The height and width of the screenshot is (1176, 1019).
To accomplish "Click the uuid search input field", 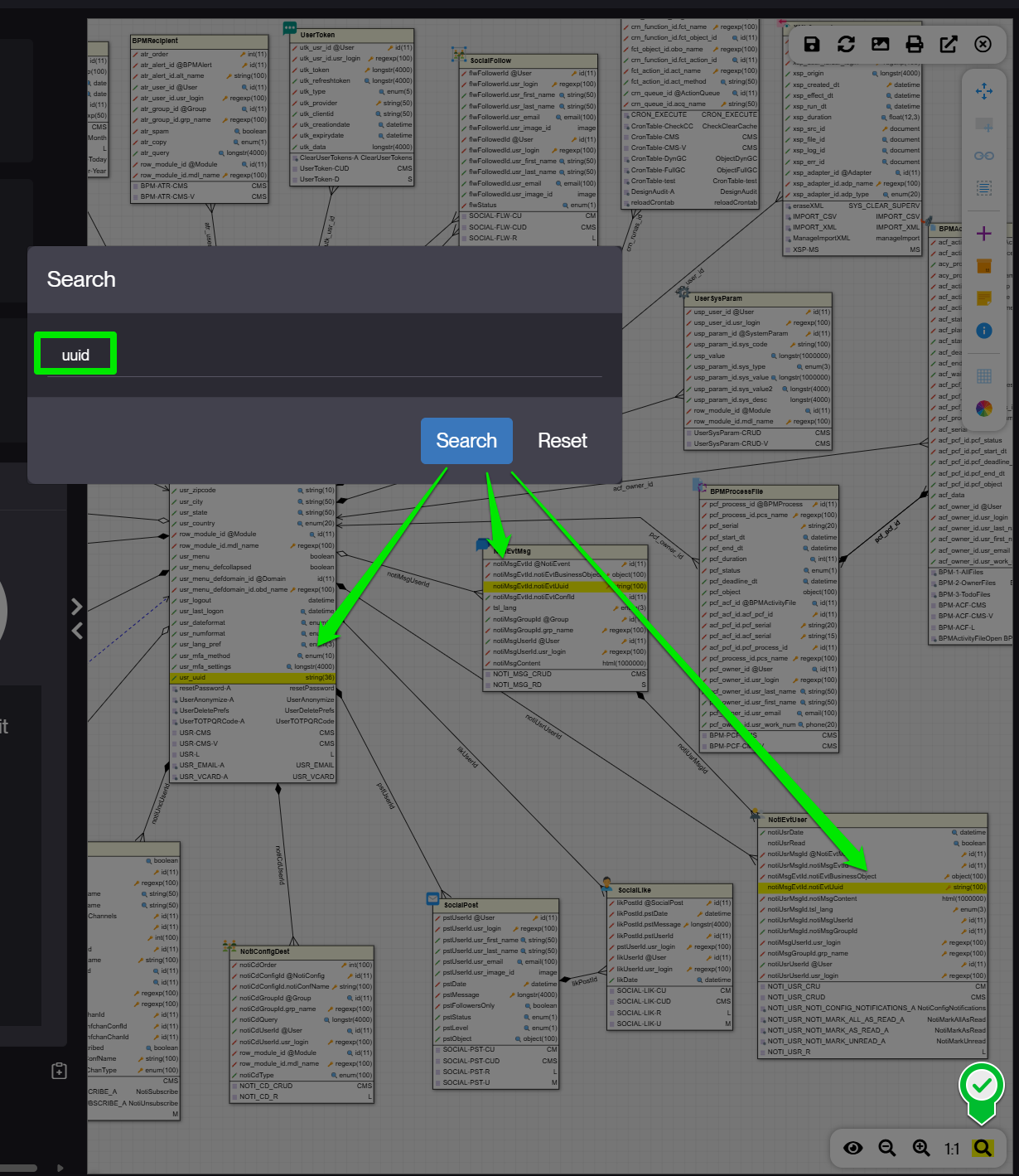I will tap(324, 355).
